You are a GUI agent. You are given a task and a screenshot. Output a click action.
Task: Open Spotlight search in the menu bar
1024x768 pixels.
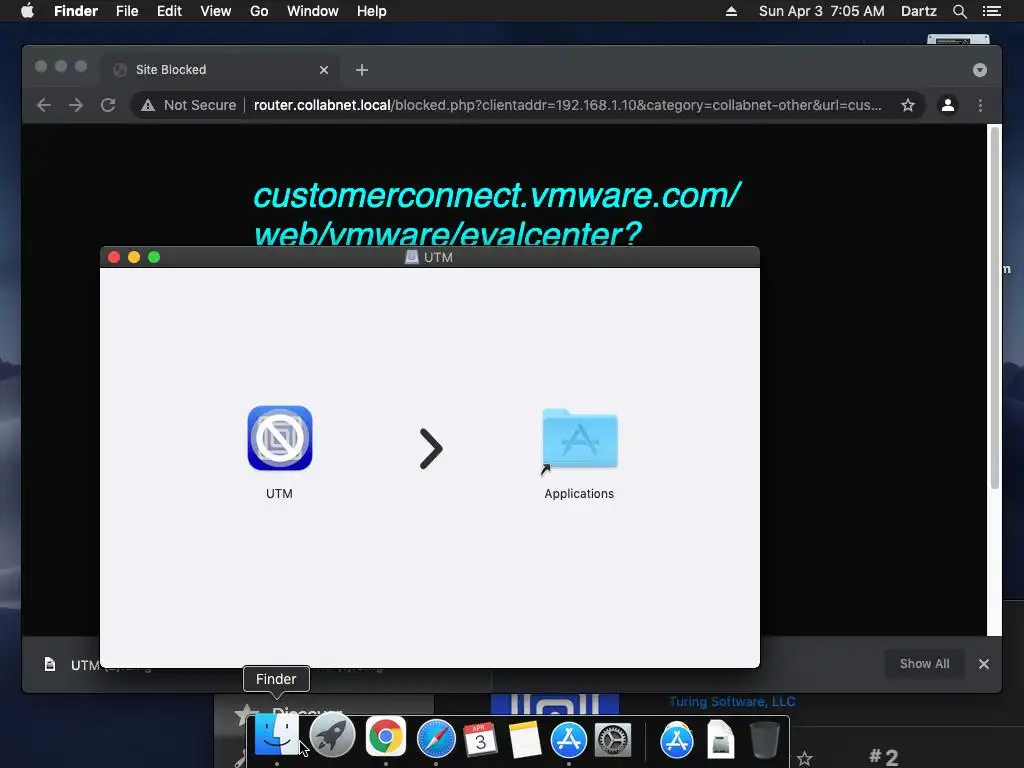click(x=959, y=11)
